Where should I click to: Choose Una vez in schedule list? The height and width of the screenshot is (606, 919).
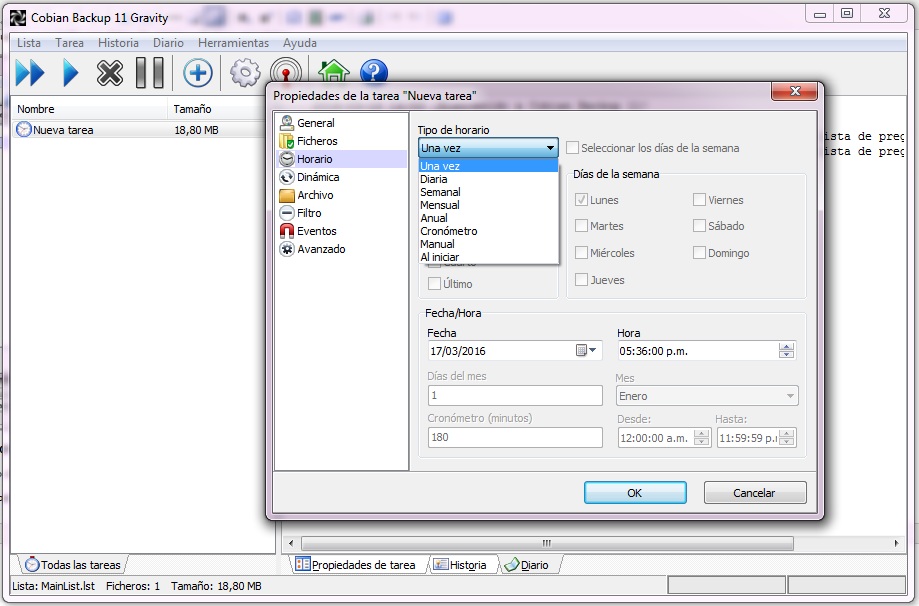tap(488, 166)
